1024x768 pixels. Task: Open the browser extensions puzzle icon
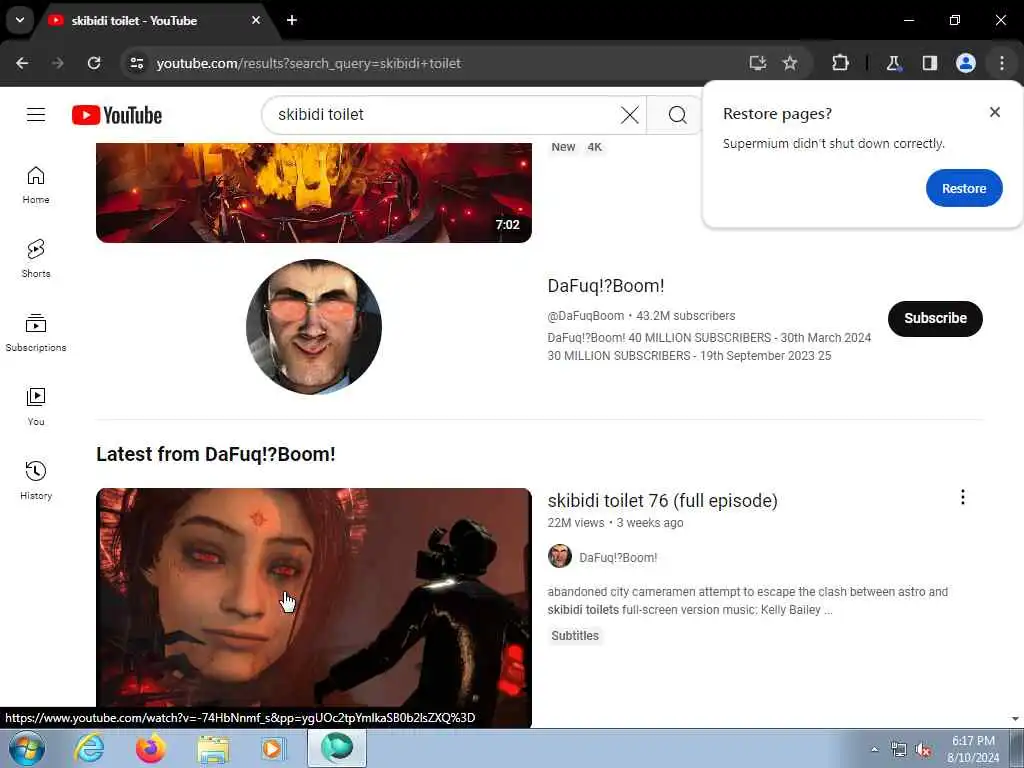click(x=840, y=63)
